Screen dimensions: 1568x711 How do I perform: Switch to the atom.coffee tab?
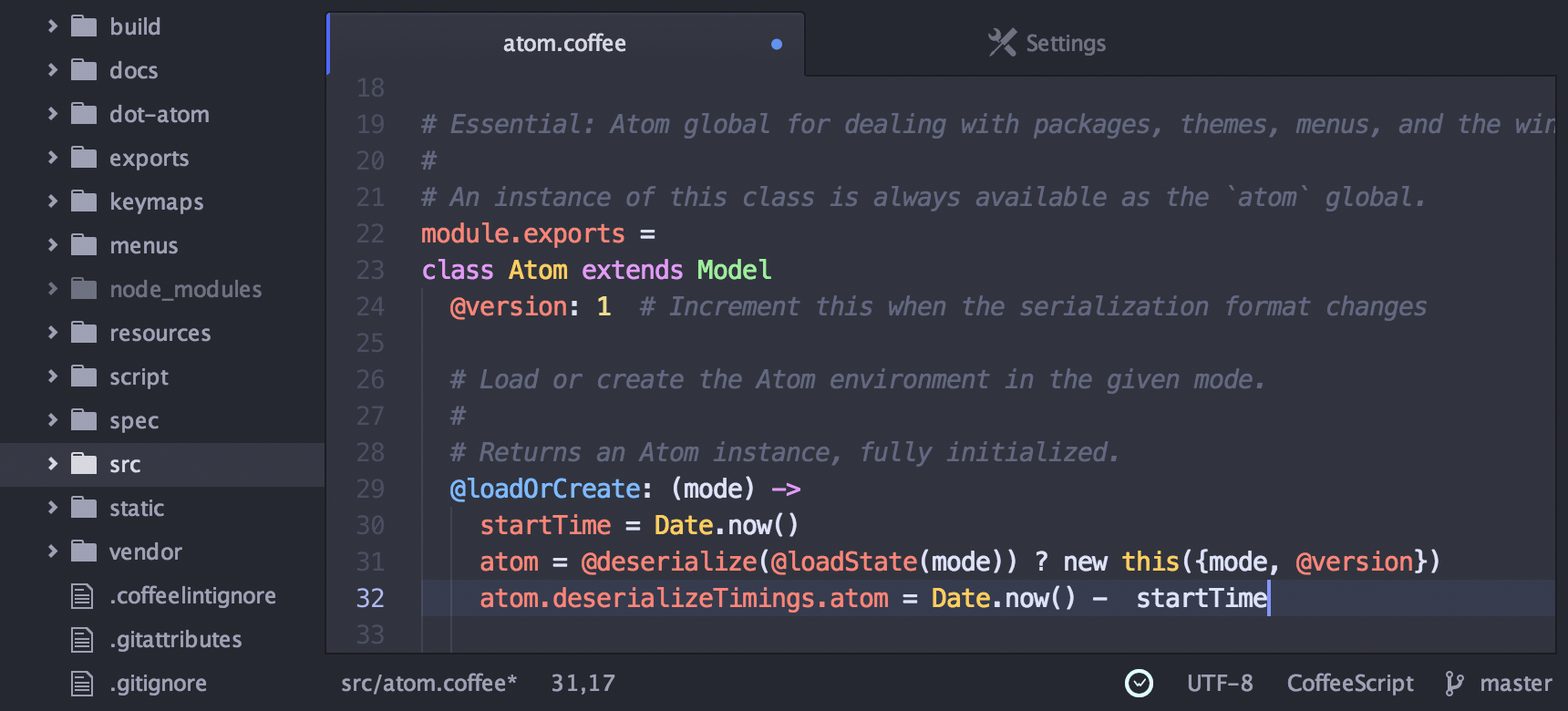(x=565, y=44)
